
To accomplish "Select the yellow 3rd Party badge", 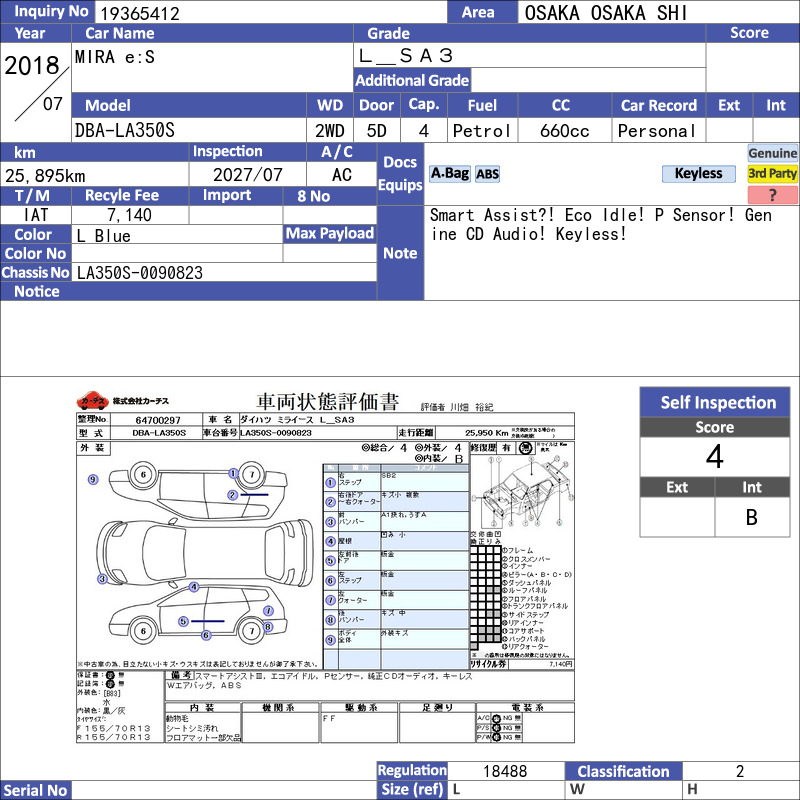I will [772, 173].
